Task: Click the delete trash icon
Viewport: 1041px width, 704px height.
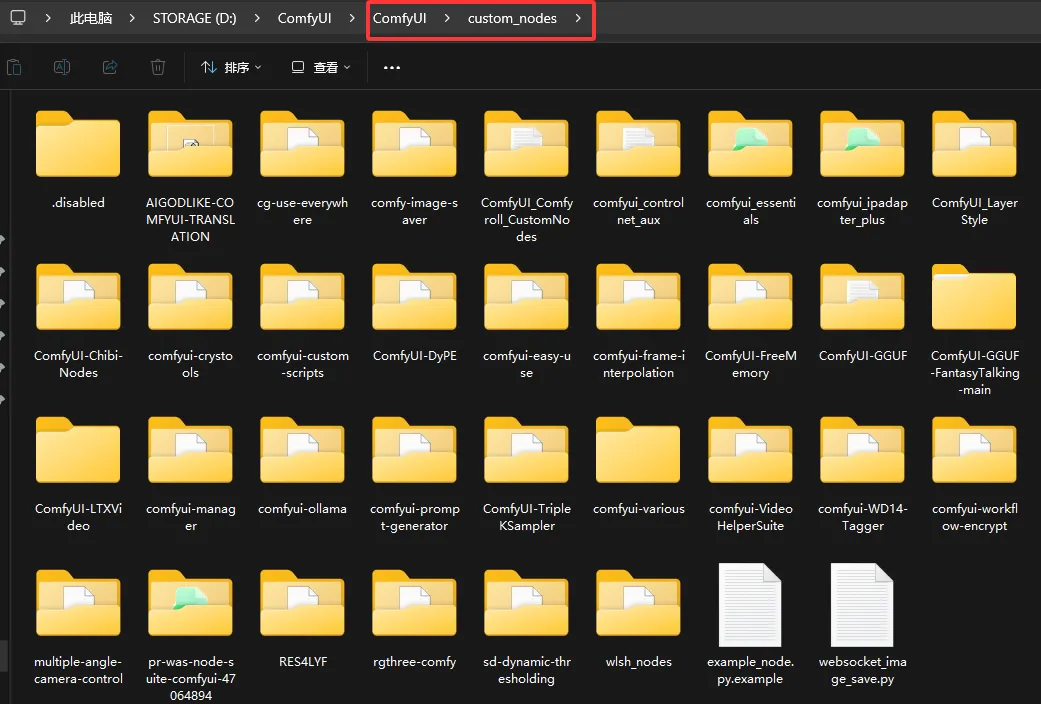Action: coord(158,67)
